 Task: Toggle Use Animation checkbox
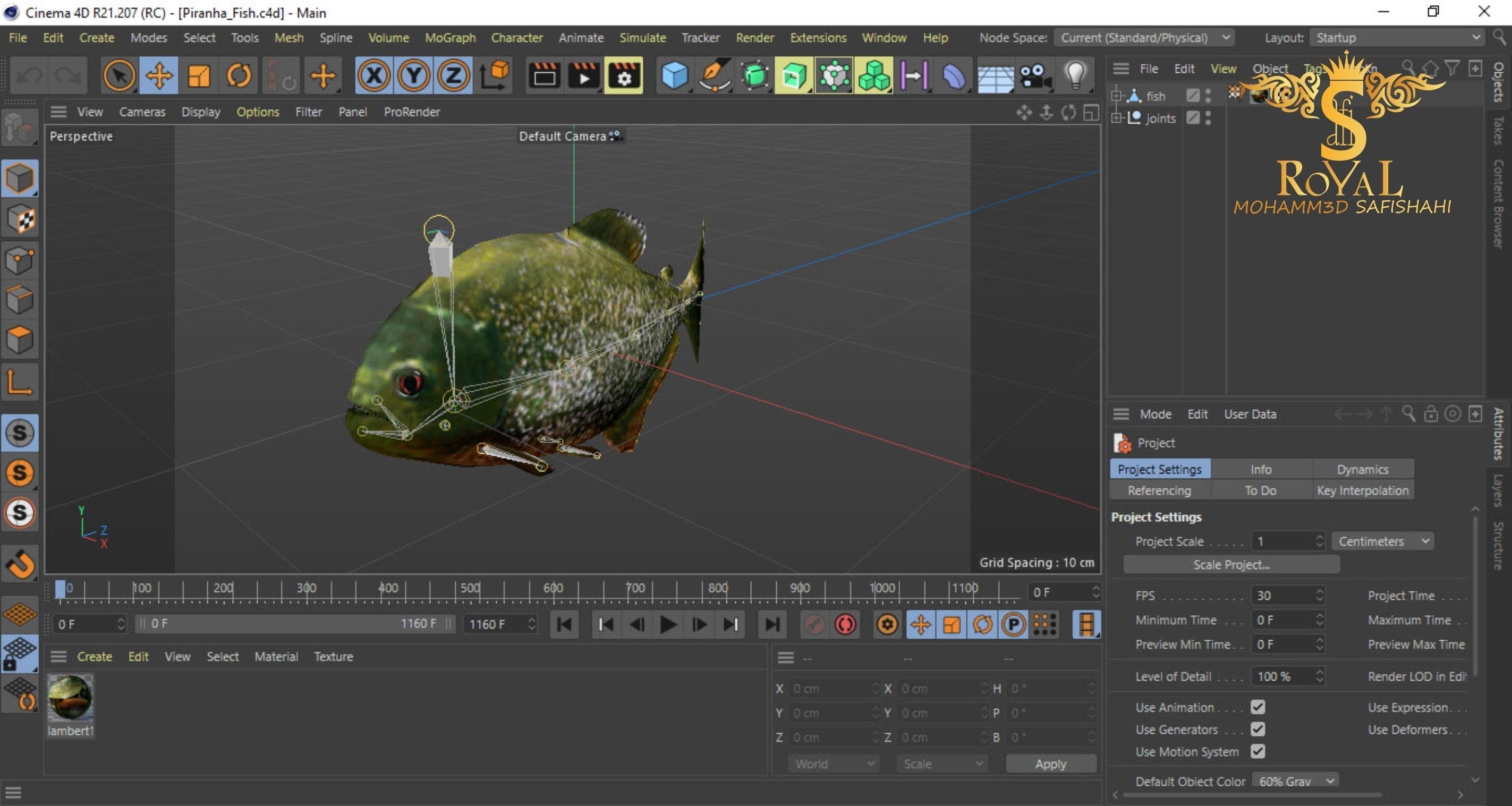point(1258,707)
